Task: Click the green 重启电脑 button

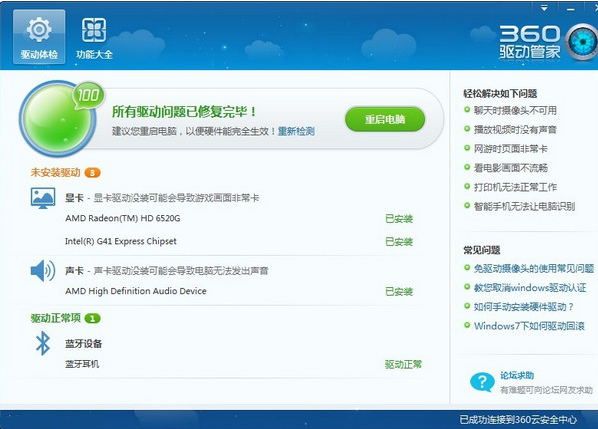Action: 385,119
